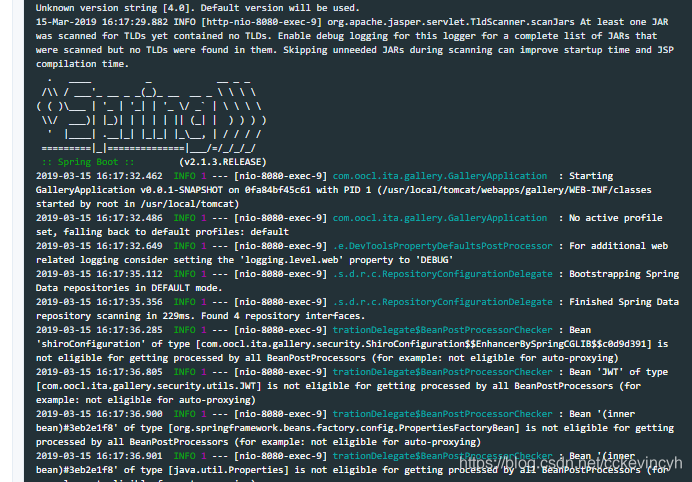Click the quoted value 'DEBUG'

[x=434, y=260]
